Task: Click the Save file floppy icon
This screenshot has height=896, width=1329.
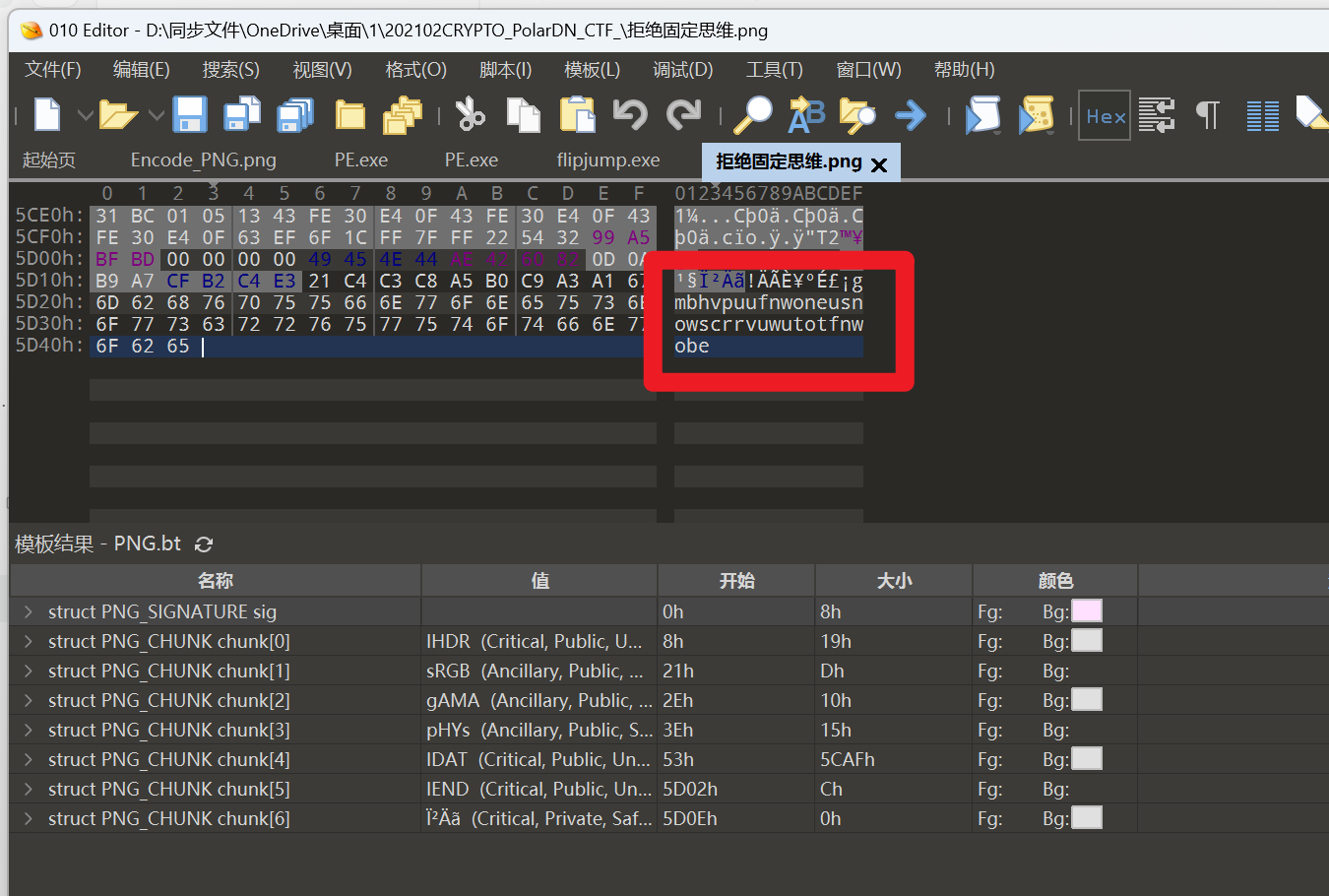Action: 190,115
